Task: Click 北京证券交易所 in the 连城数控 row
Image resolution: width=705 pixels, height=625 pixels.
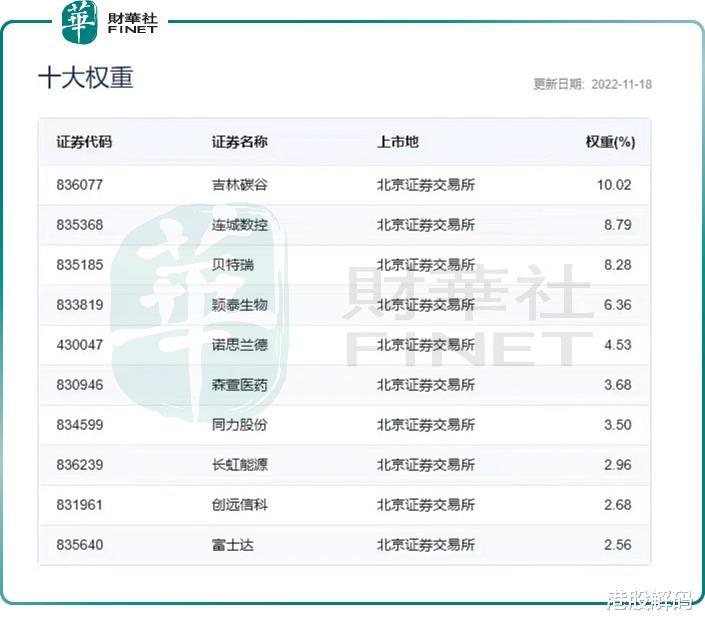Action: pyautogui.click(x=426, y=225)
